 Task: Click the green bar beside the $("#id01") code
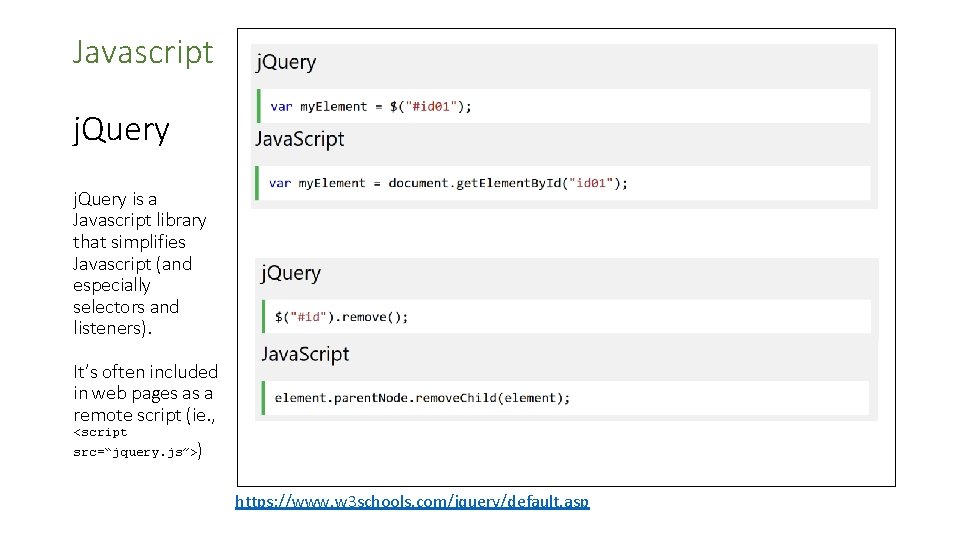click(x=259, y=106)
